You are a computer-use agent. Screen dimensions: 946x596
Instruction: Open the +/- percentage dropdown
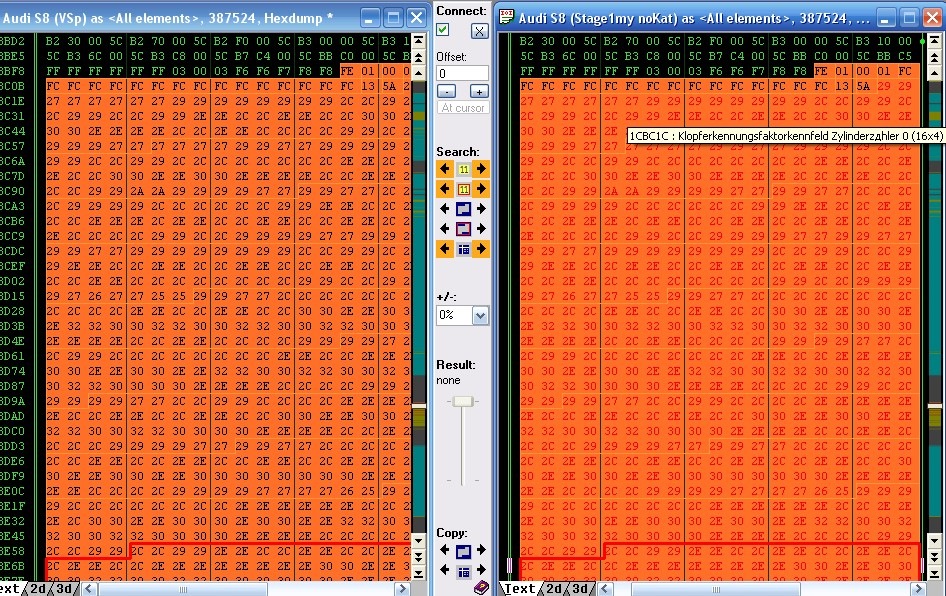(x=480, y=315)
